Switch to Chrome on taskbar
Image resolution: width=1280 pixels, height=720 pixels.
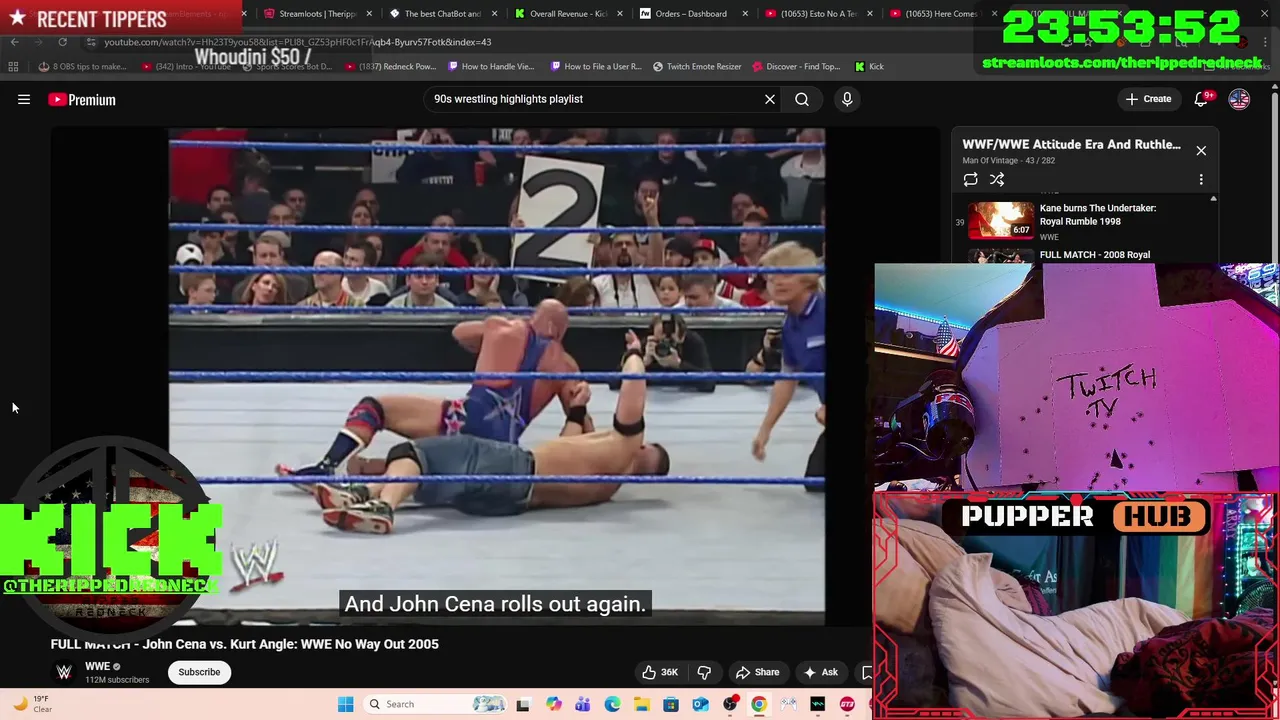[x=759, y=704]
